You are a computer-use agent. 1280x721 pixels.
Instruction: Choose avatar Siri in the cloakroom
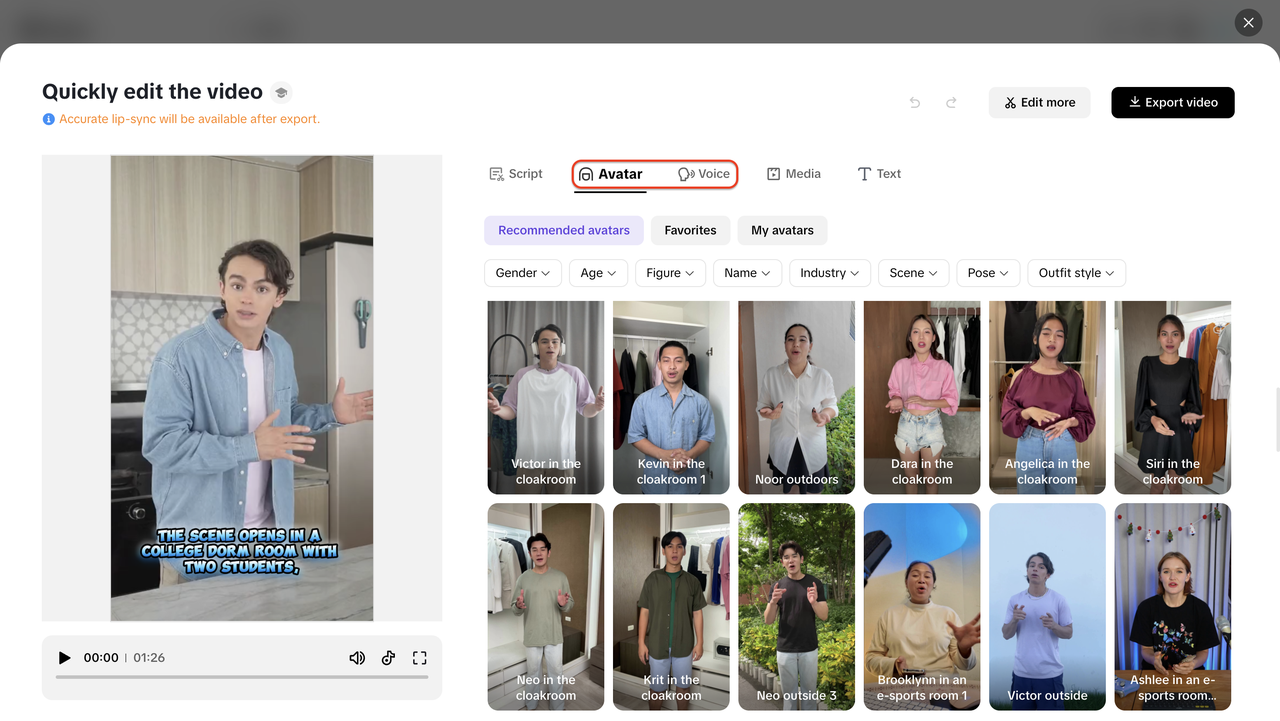click(1173, 398)
